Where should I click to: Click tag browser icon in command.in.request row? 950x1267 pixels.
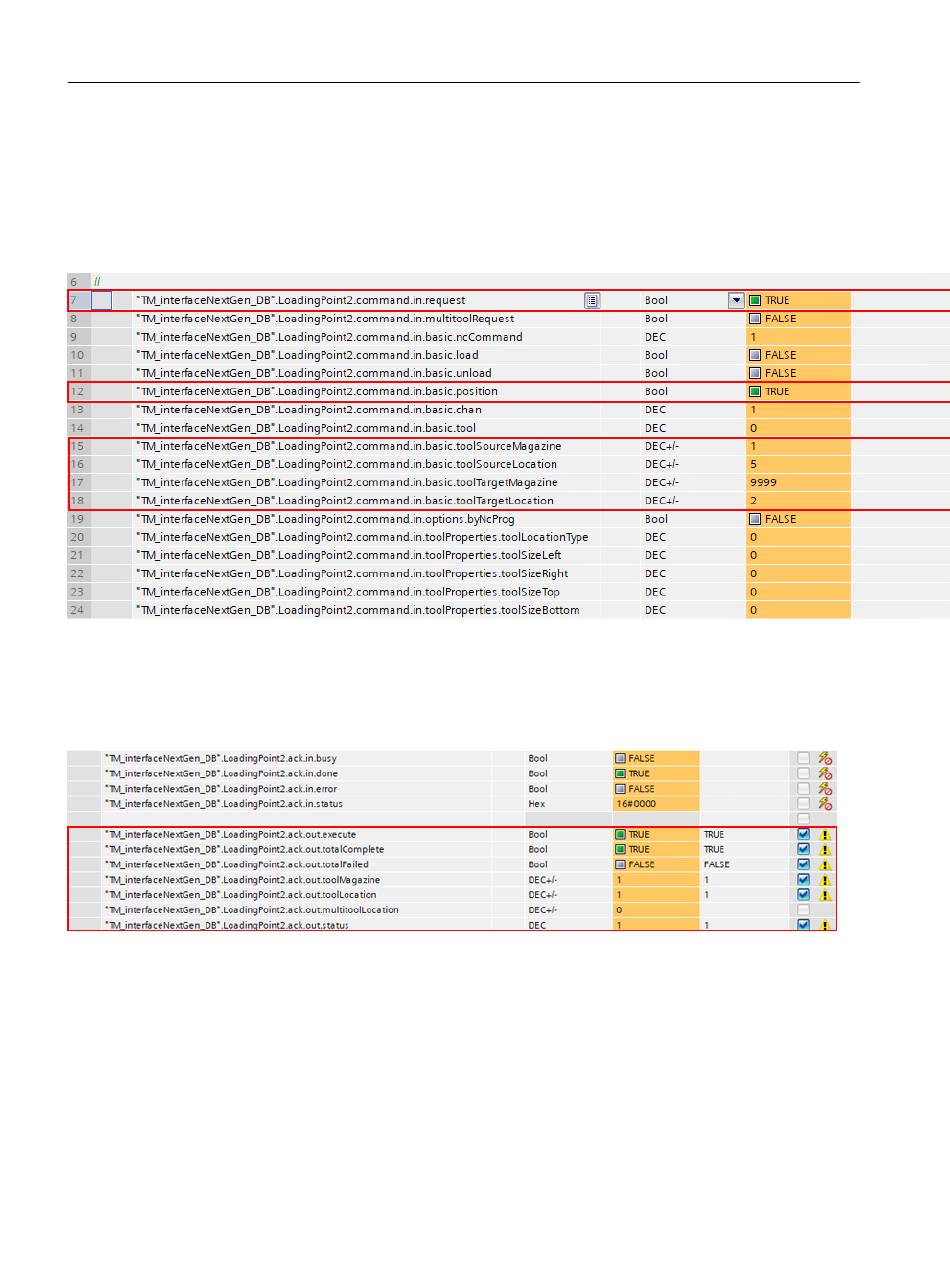pos(592,300)
